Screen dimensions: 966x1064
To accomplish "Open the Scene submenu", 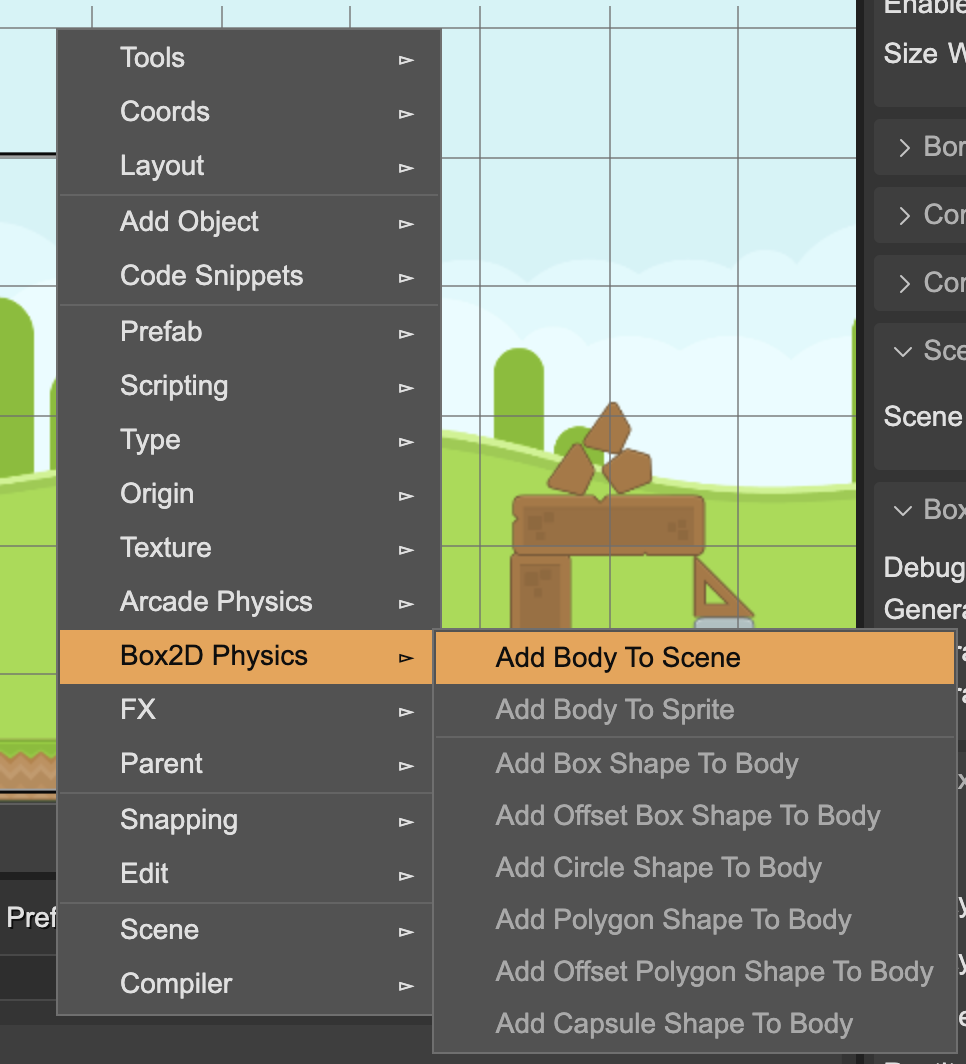I will point(246,930).
